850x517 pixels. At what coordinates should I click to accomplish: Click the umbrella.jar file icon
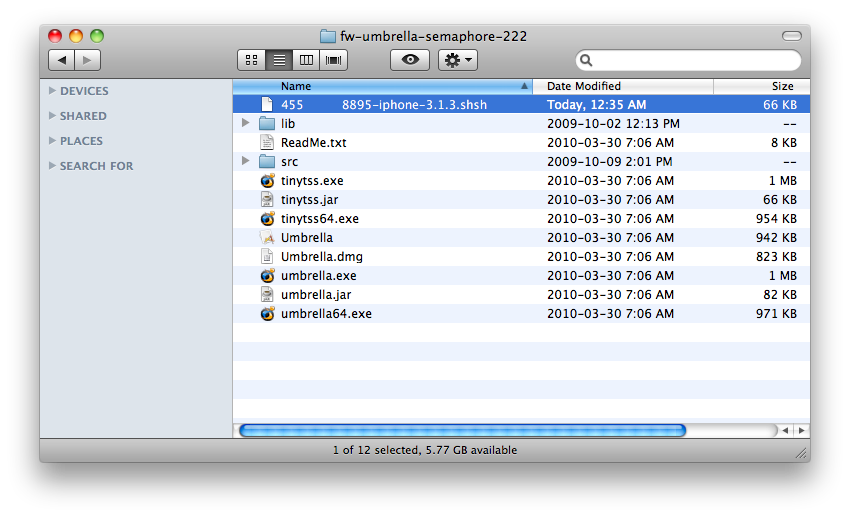click(x=267, y=295)
